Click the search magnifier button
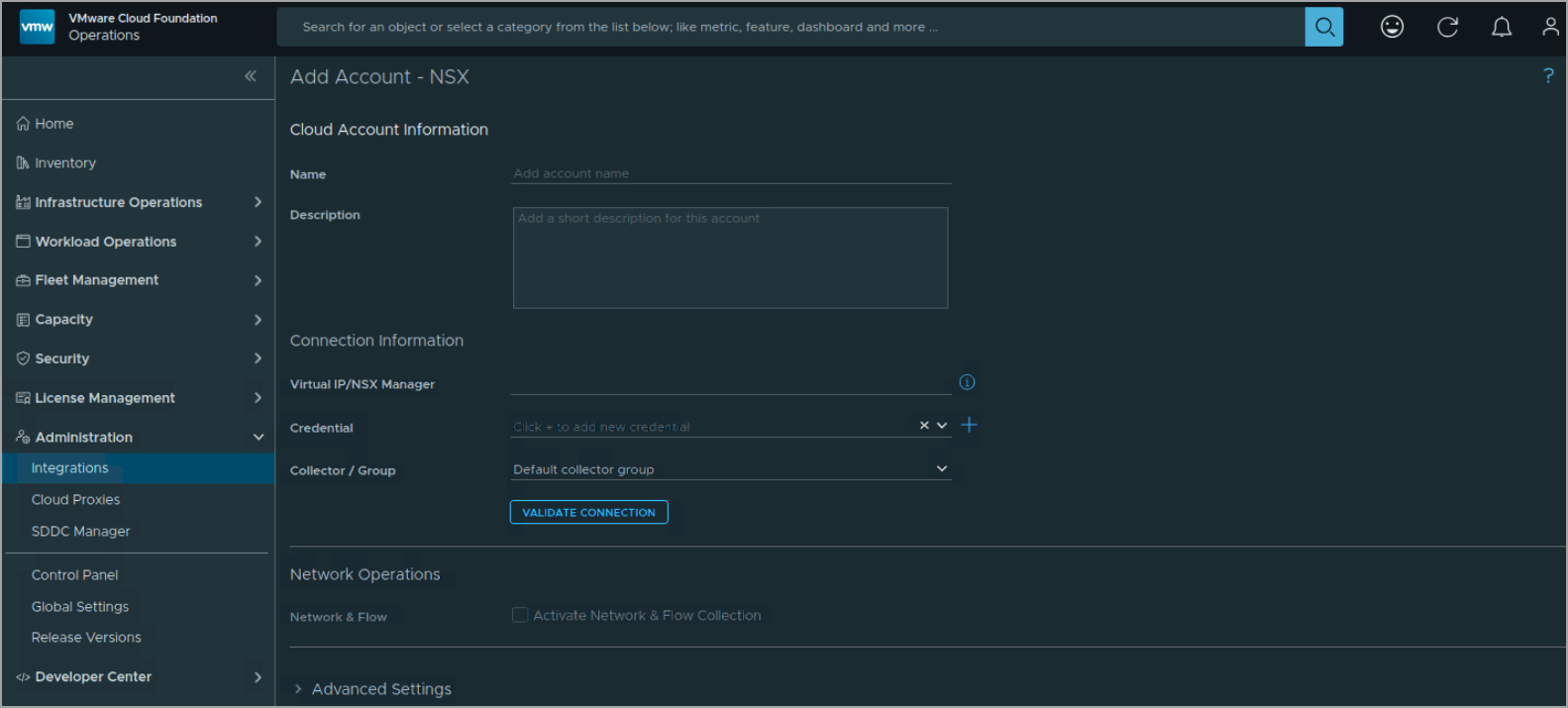Viewport: 1568px width, 708px height. [1324, 28]
